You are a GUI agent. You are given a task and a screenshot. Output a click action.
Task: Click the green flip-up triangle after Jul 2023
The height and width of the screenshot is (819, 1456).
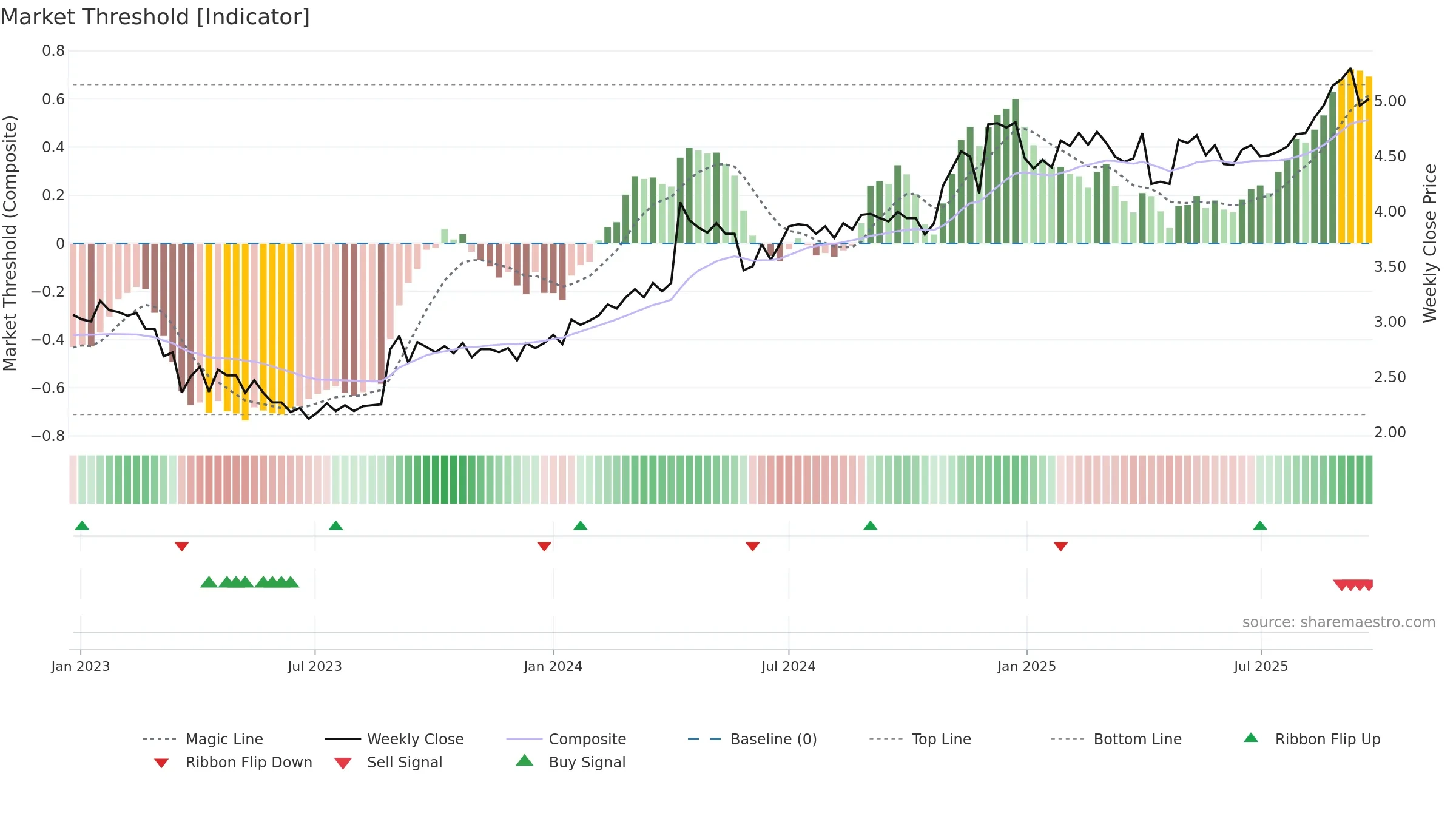[335, 525]
